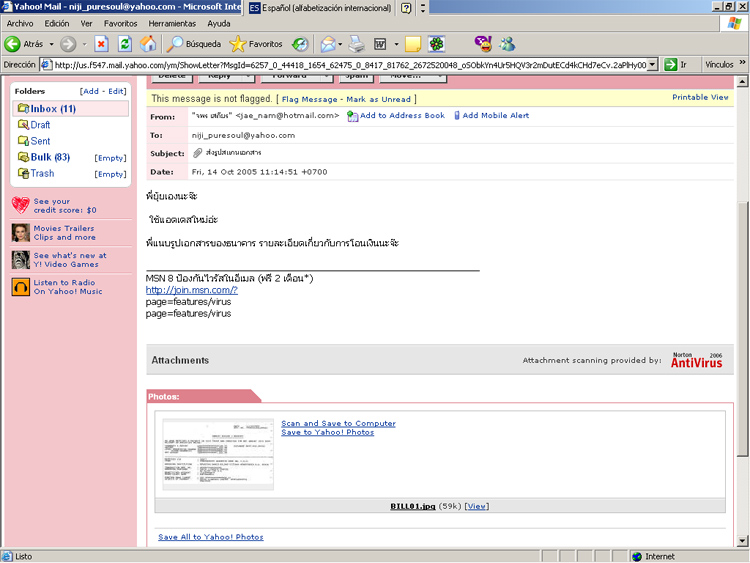This screenshot has width=750, height=563.
Task: Print the page with the printer icon
Action: pyautogui.click(x=356, y=44)
